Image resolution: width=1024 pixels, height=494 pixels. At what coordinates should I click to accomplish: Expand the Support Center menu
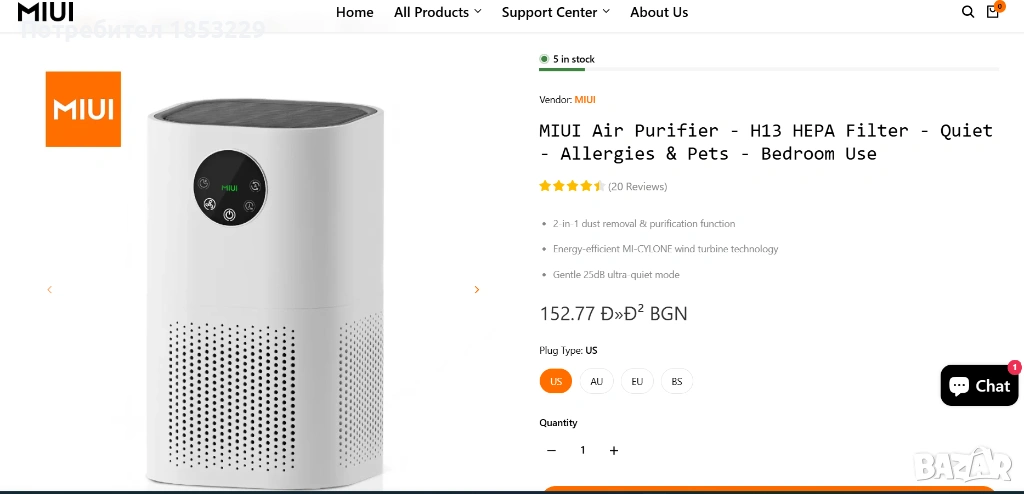coord(556,12)
